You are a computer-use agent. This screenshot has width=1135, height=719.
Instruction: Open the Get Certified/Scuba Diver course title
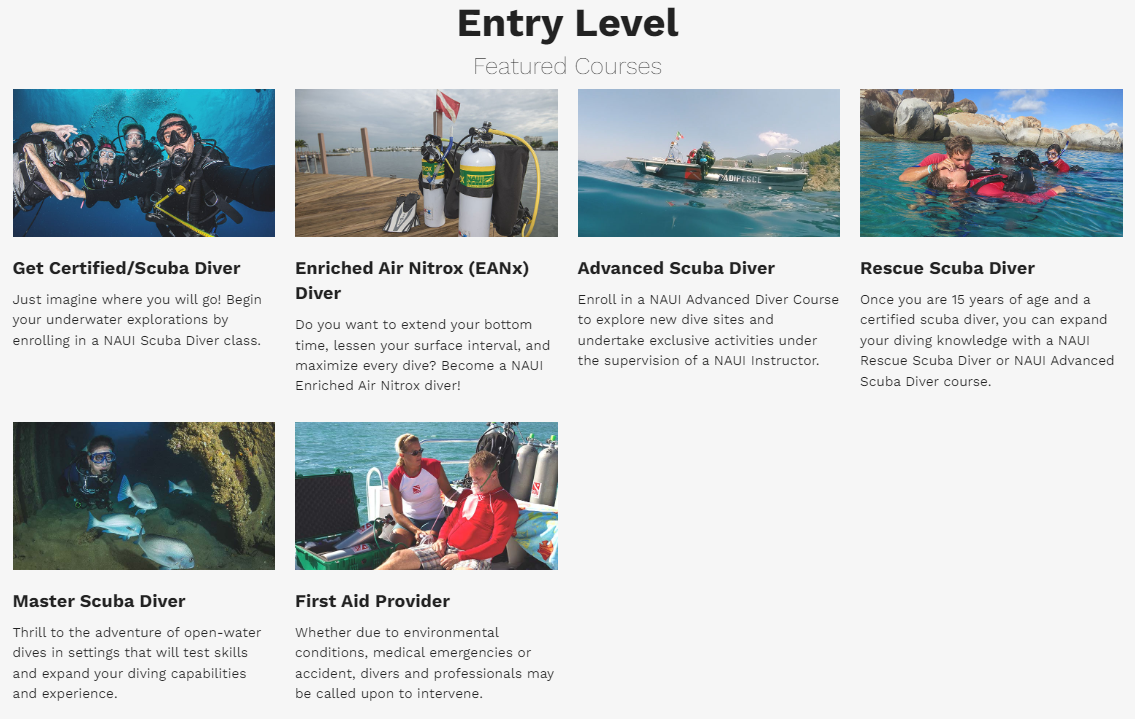[127, 269]
